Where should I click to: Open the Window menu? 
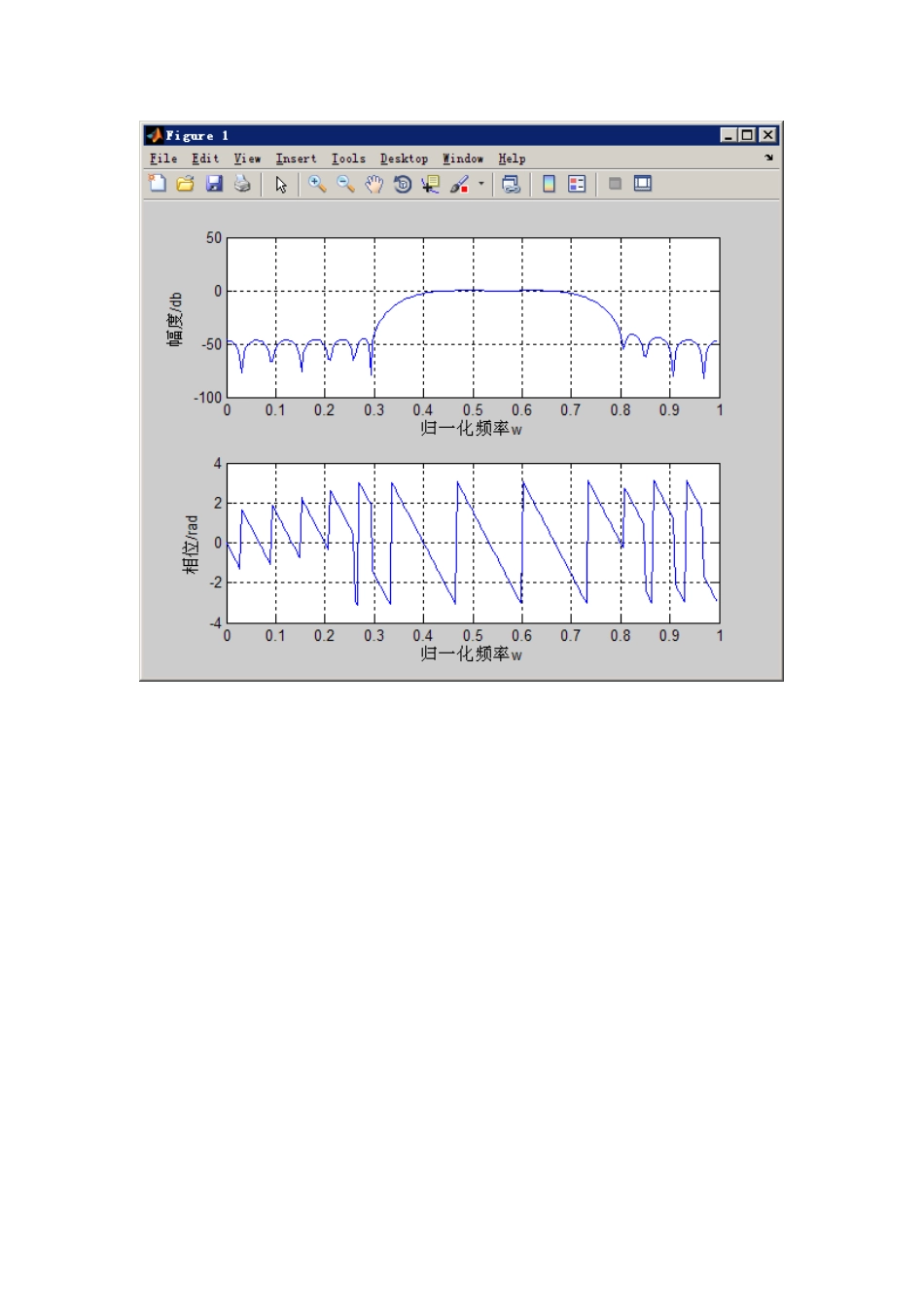pos(463,159)
